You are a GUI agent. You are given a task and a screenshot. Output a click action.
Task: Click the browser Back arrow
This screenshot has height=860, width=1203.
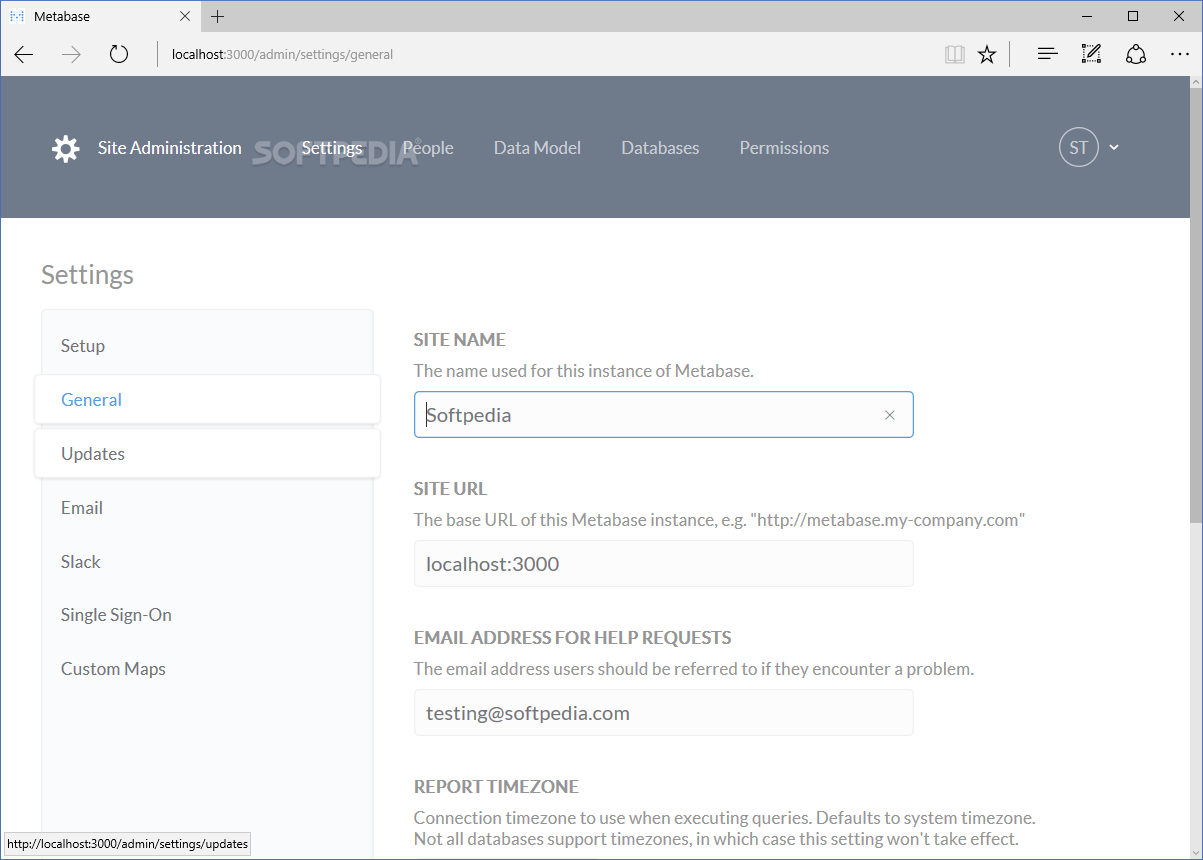coord(24,54)
